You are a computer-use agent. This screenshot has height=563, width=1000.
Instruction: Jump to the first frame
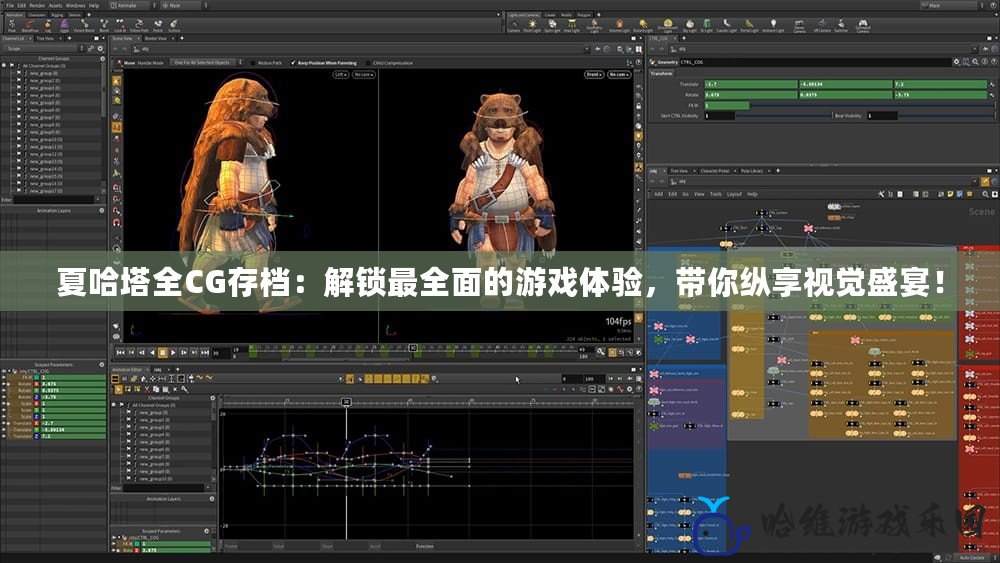121,352
